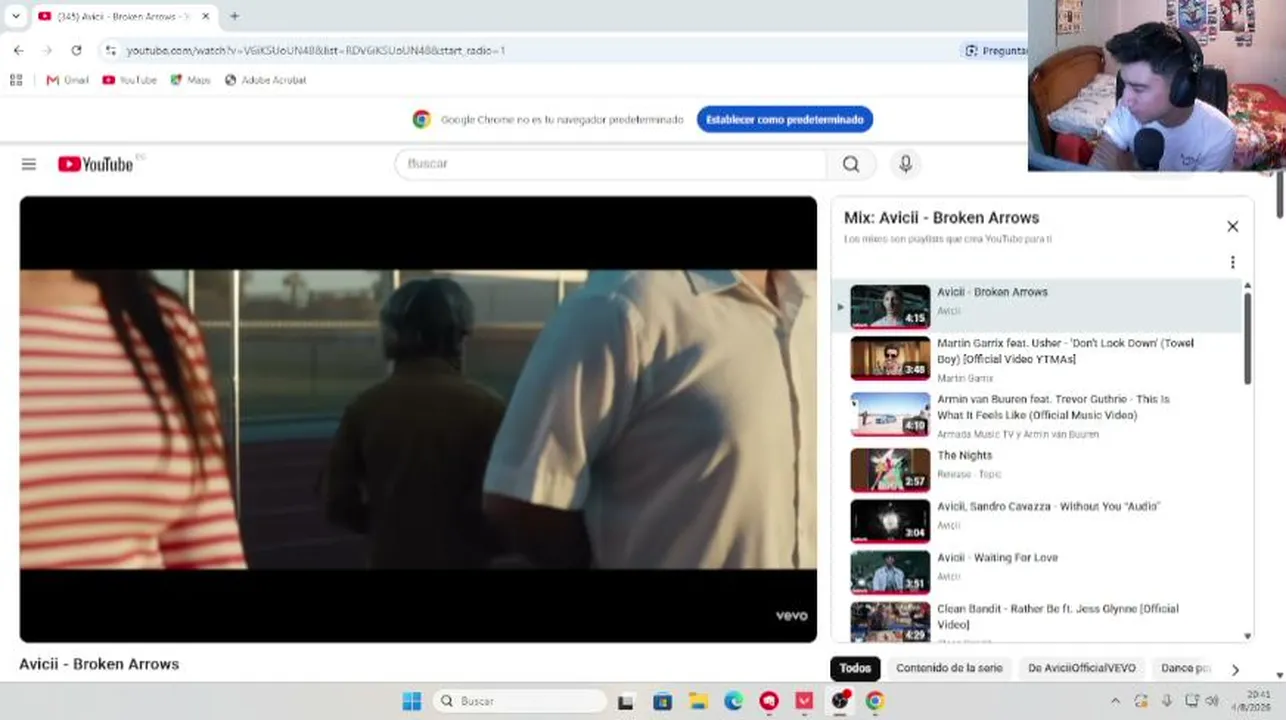This screenshot has height=720, width=1286.
Task: Play 'Avicii - Waiting For Love' thumbnail
Action: tap(890, 572)
